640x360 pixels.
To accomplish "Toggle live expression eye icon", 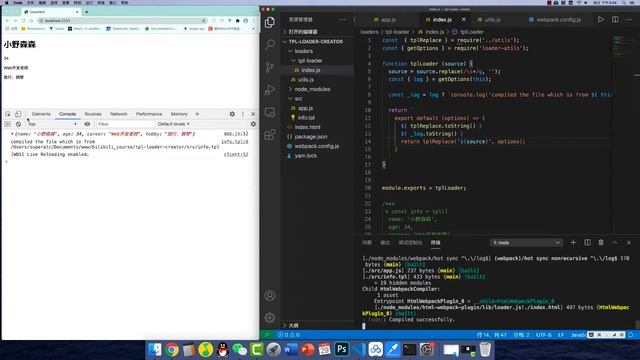I will [x=87, y=124].
